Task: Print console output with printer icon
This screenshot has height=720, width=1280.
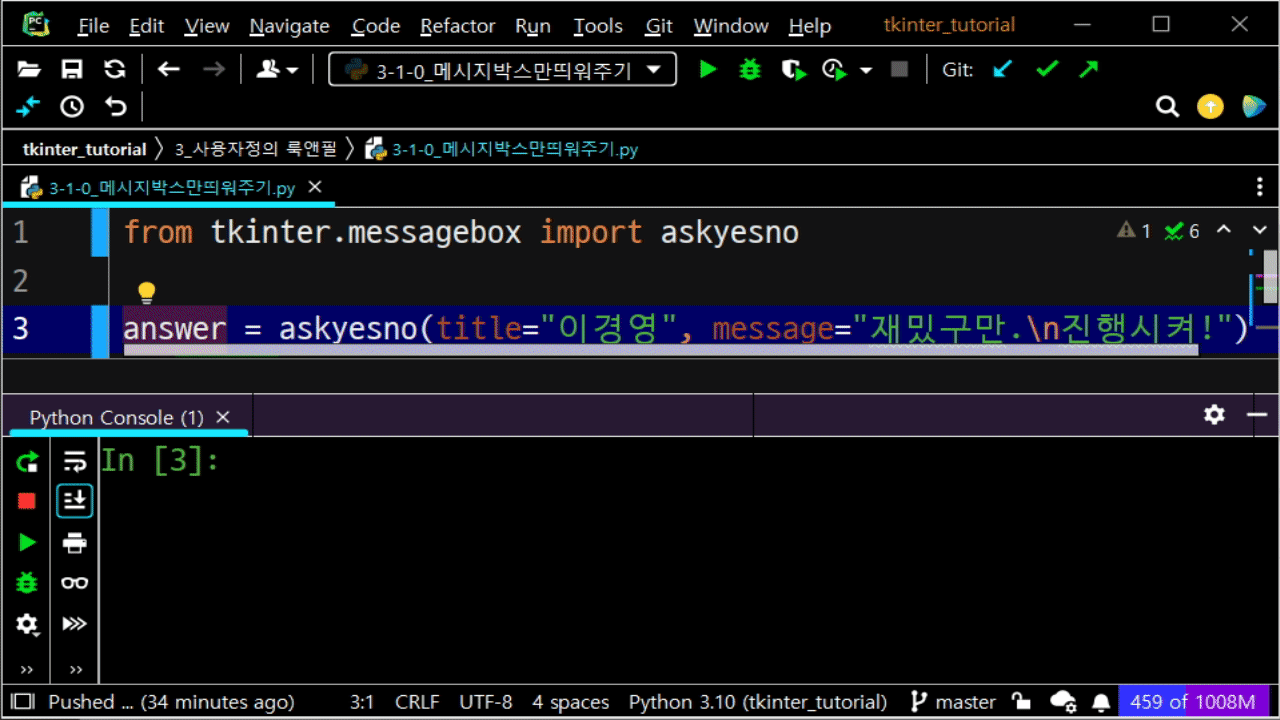Action: pyautogui.click(x=75, y=543)
